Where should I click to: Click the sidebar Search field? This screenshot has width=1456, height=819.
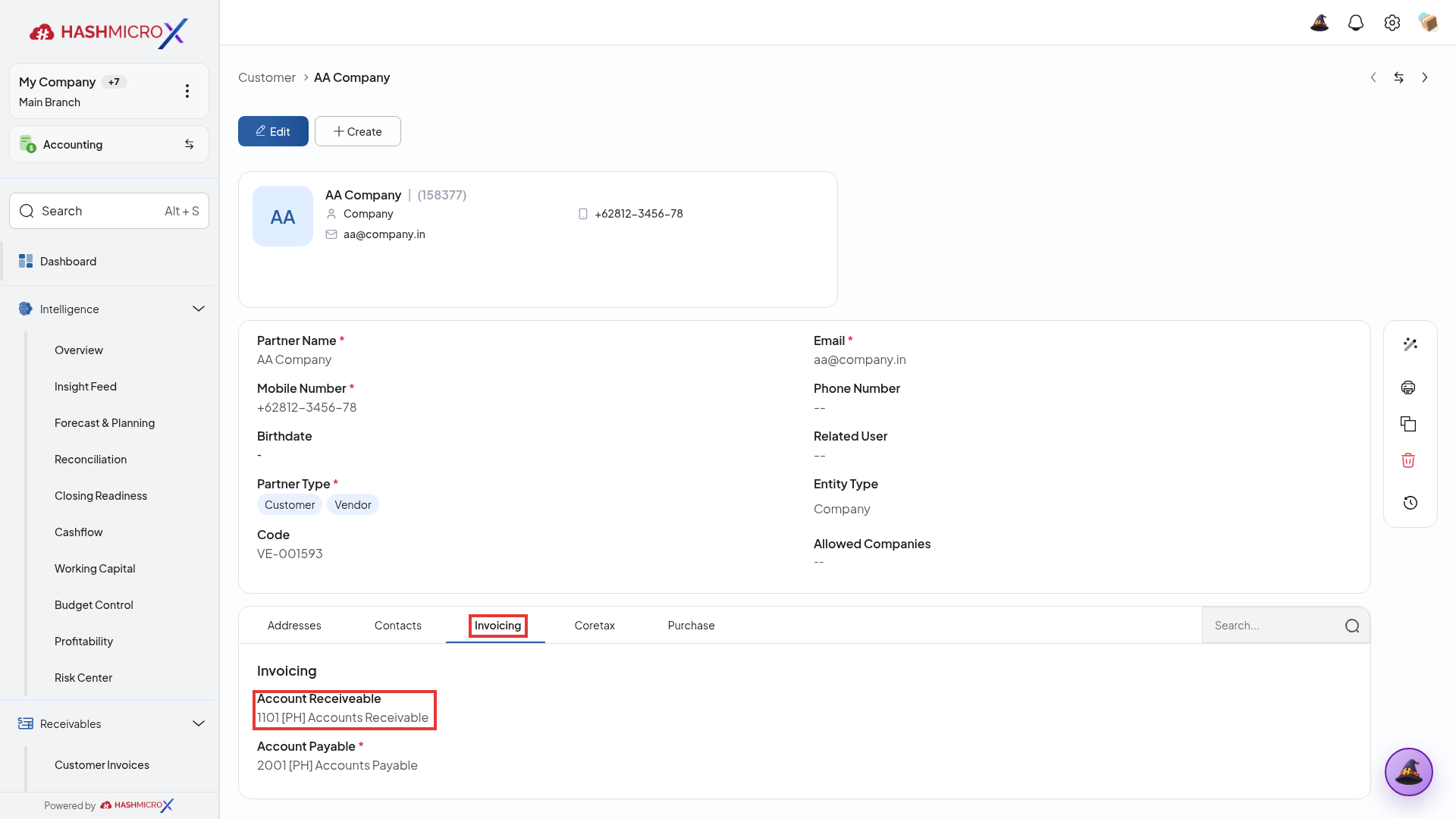pyautogui.click(x=109, y=211)
